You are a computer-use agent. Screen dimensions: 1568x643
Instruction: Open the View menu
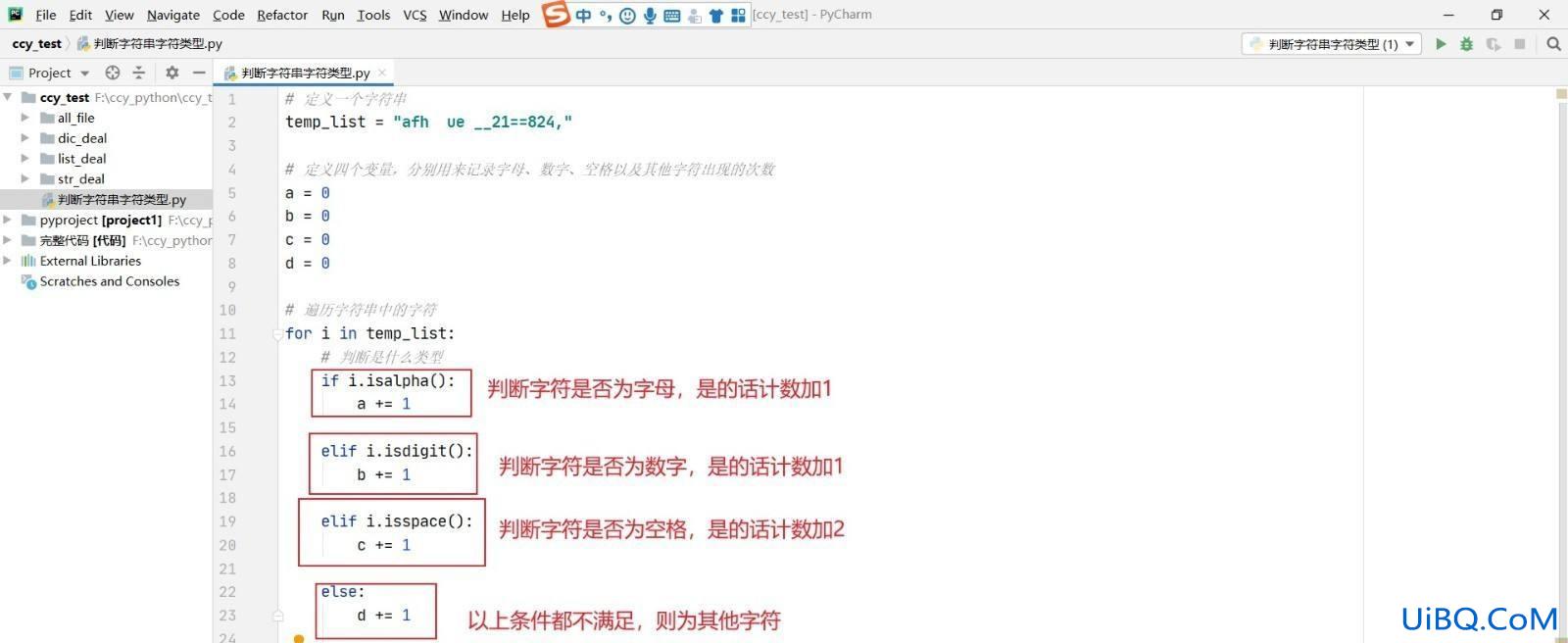coord(119,15)
